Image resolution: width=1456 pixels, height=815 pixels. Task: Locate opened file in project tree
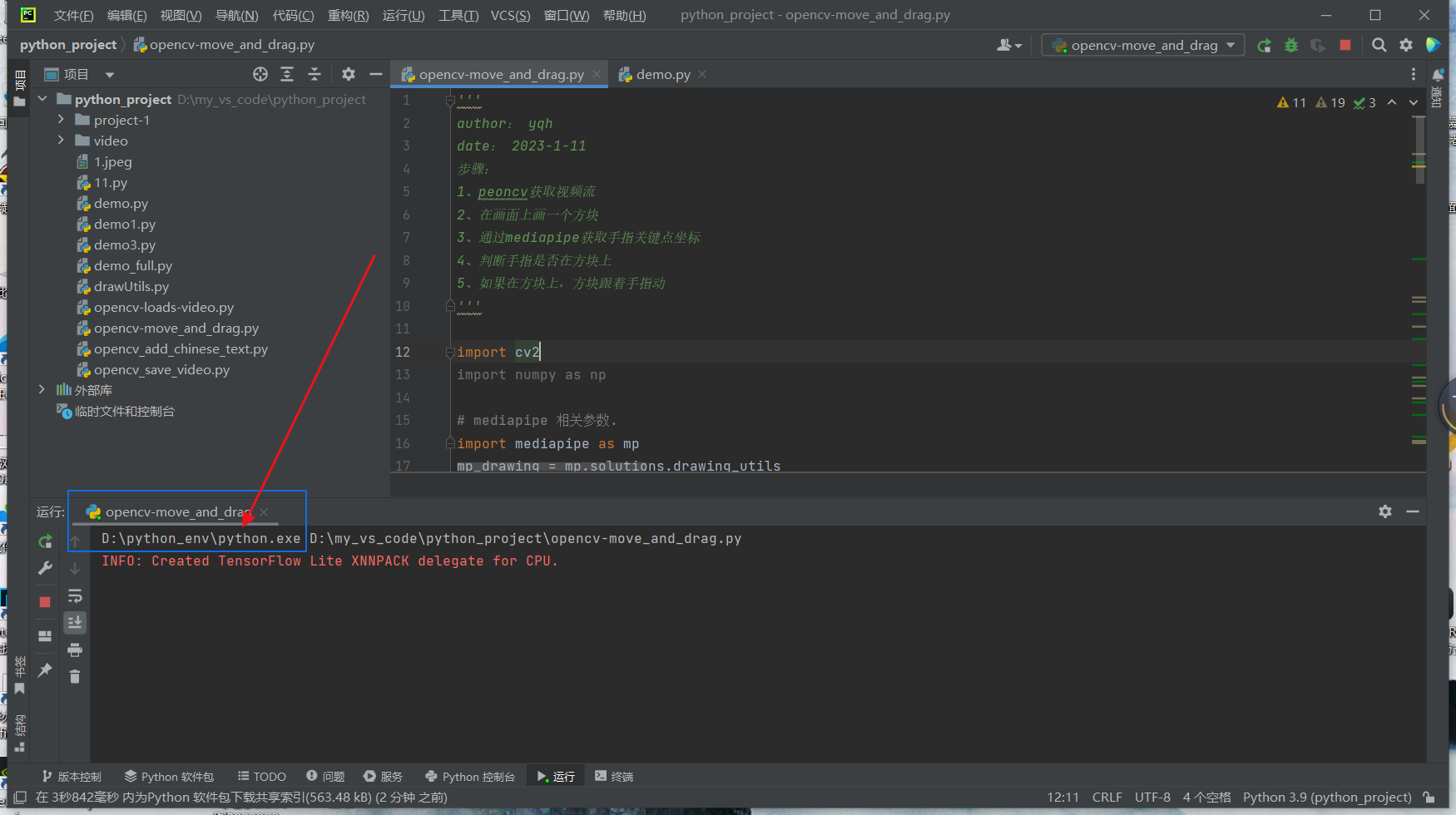pyautogui.click(x=260, y=74)
